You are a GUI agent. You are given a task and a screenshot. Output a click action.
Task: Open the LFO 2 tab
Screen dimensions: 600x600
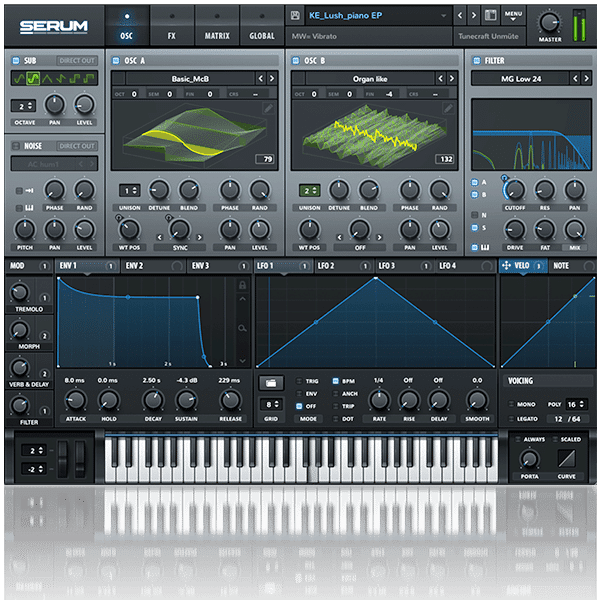(x=344, y=266)
